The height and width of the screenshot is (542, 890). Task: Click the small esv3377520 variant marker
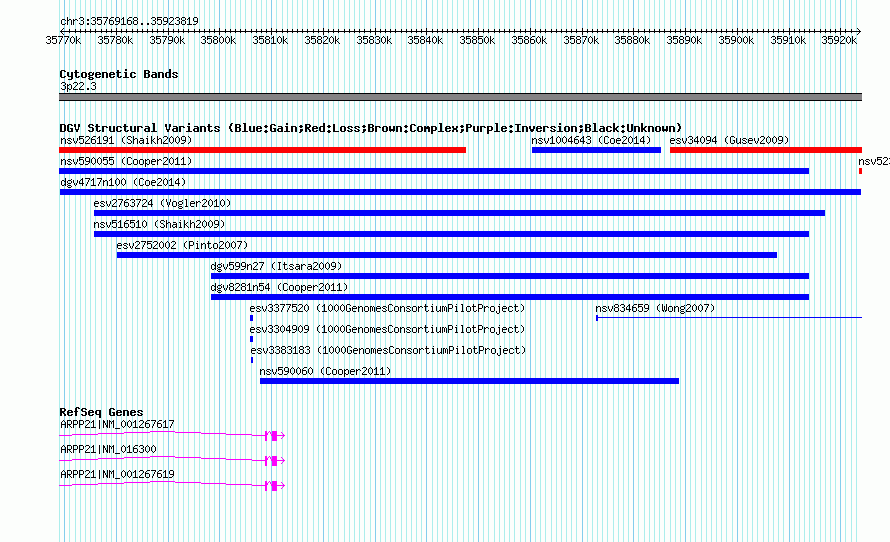pyautogui.click(x=251, y=318)
